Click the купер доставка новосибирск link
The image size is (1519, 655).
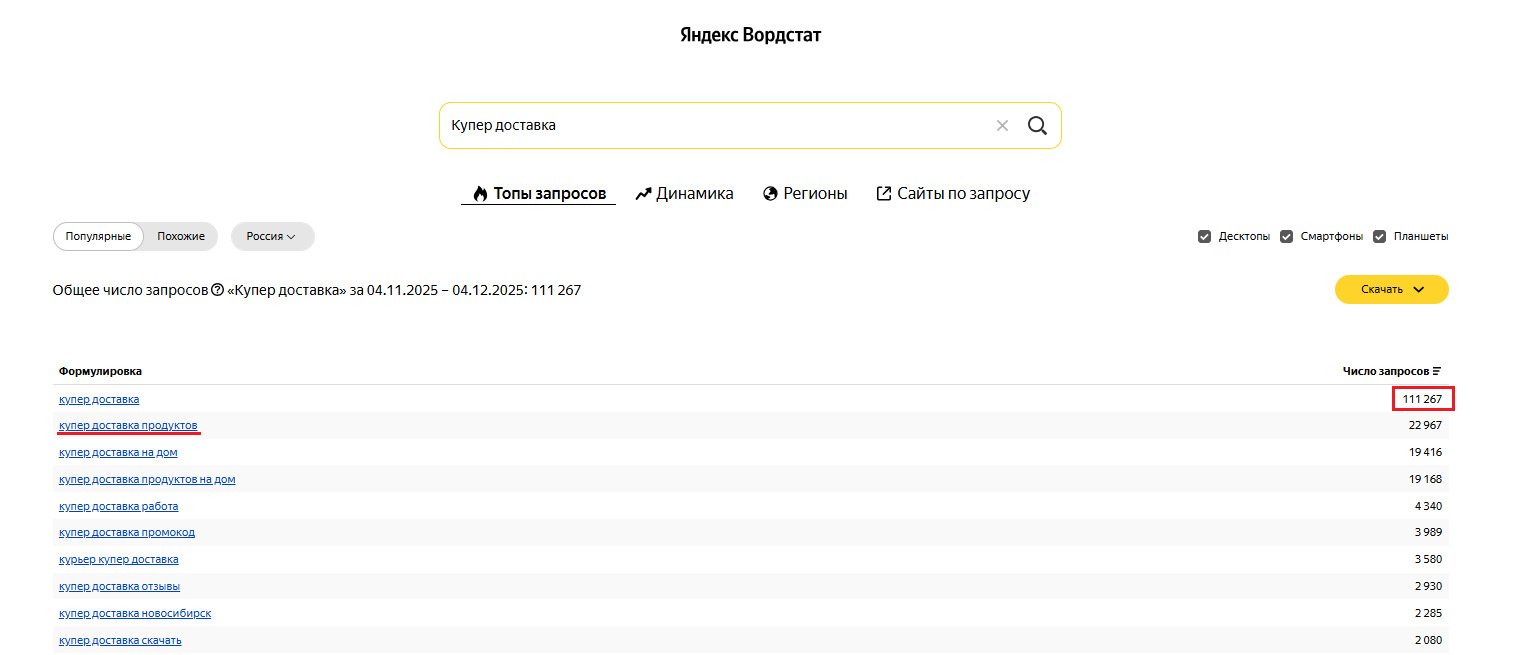click(135, 612)
